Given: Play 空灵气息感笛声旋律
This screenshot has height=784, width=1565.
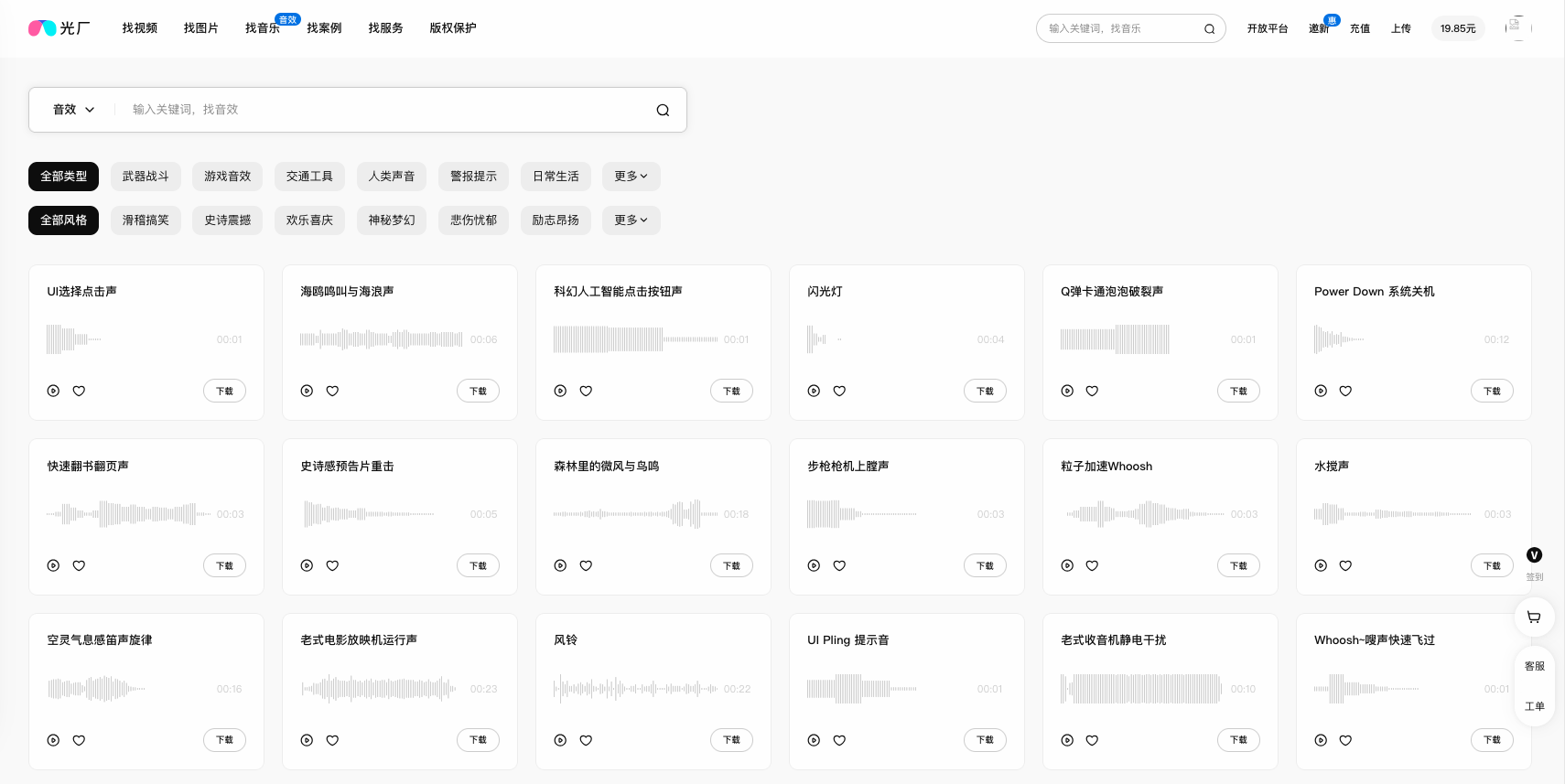Looking at the screenshot, I should [53, 740].
